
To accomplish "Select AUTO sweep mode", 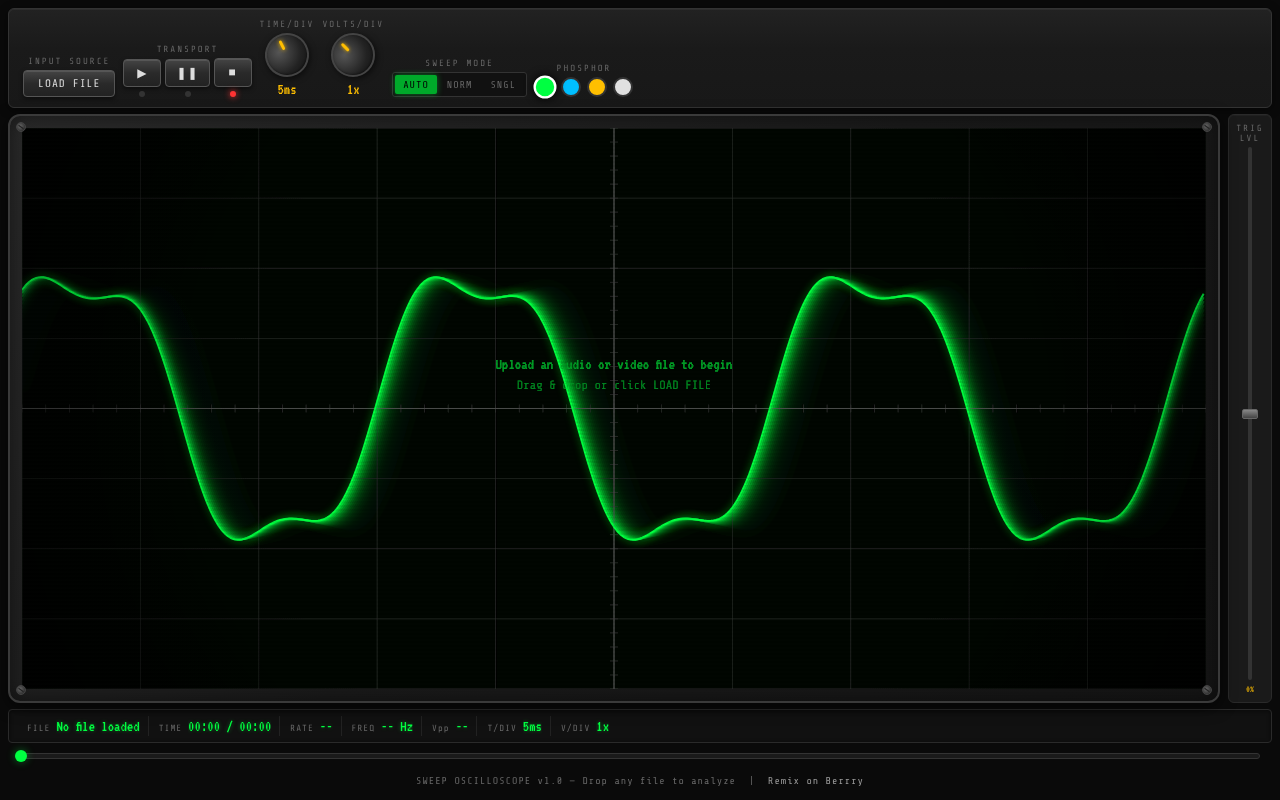I will (416, 85).
